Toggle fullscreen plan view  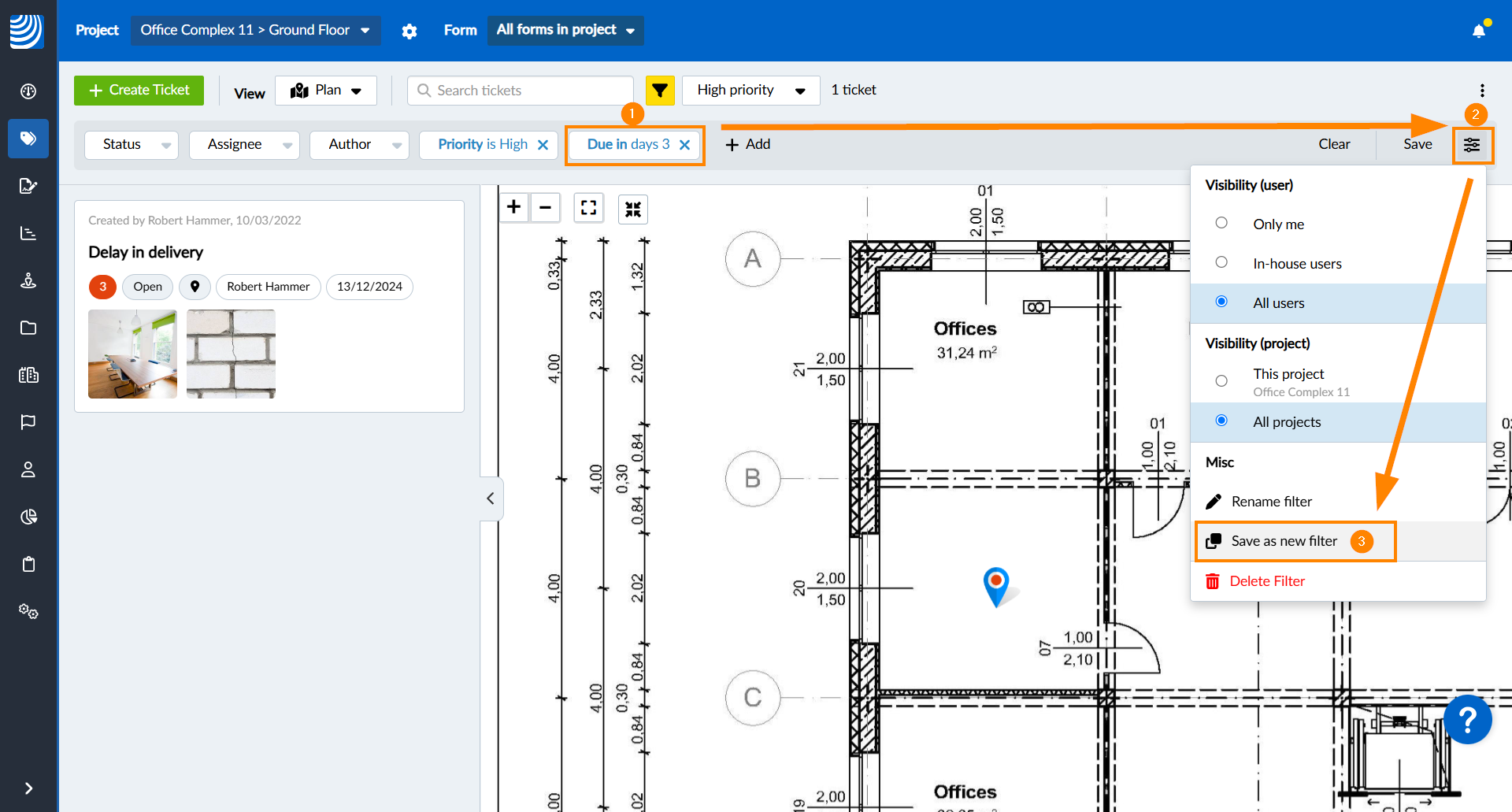pyautogui.click(x=588, y=208)
